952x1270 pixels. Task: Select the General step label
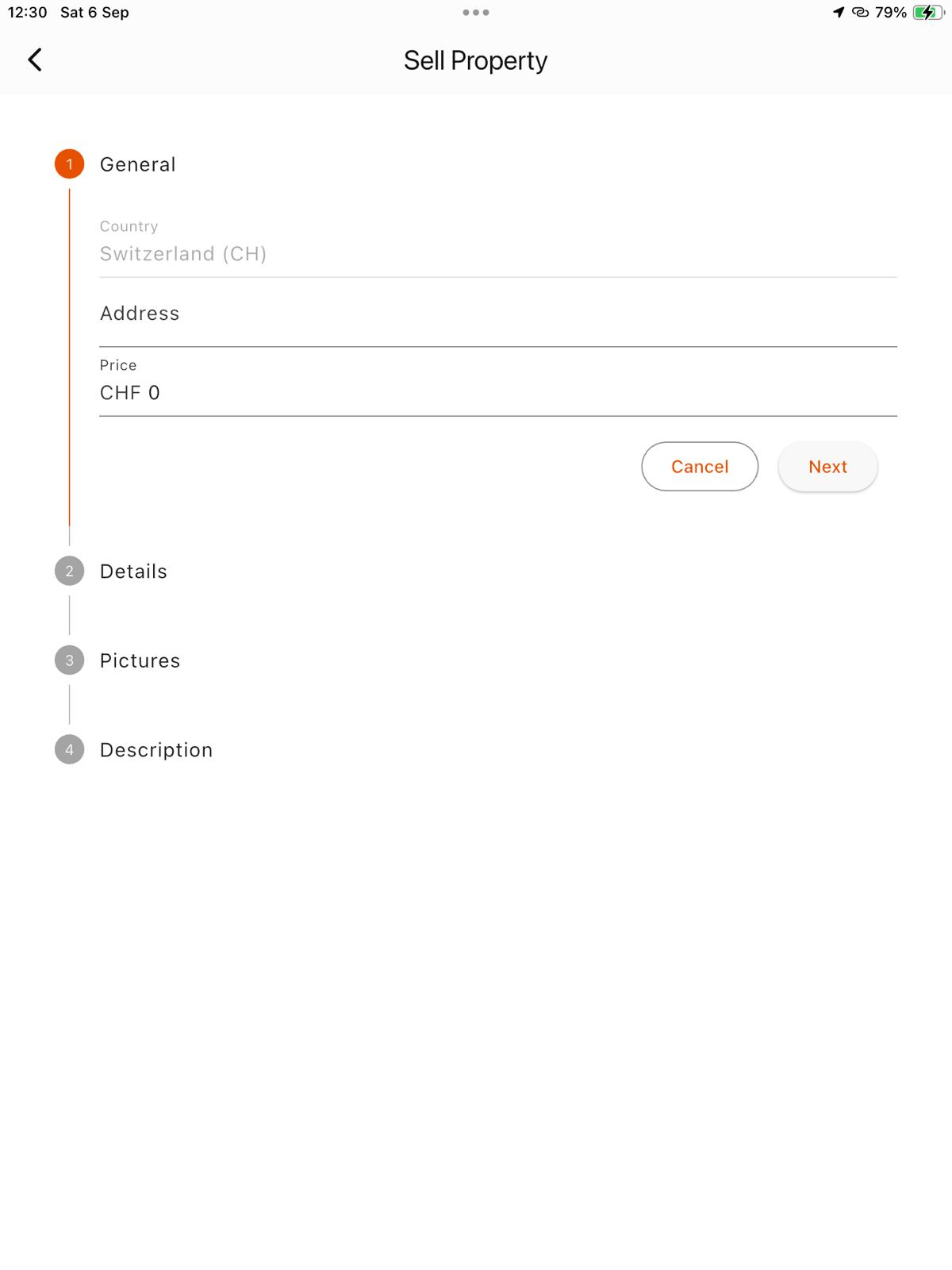pyautogui.click(x=138, y=164)
